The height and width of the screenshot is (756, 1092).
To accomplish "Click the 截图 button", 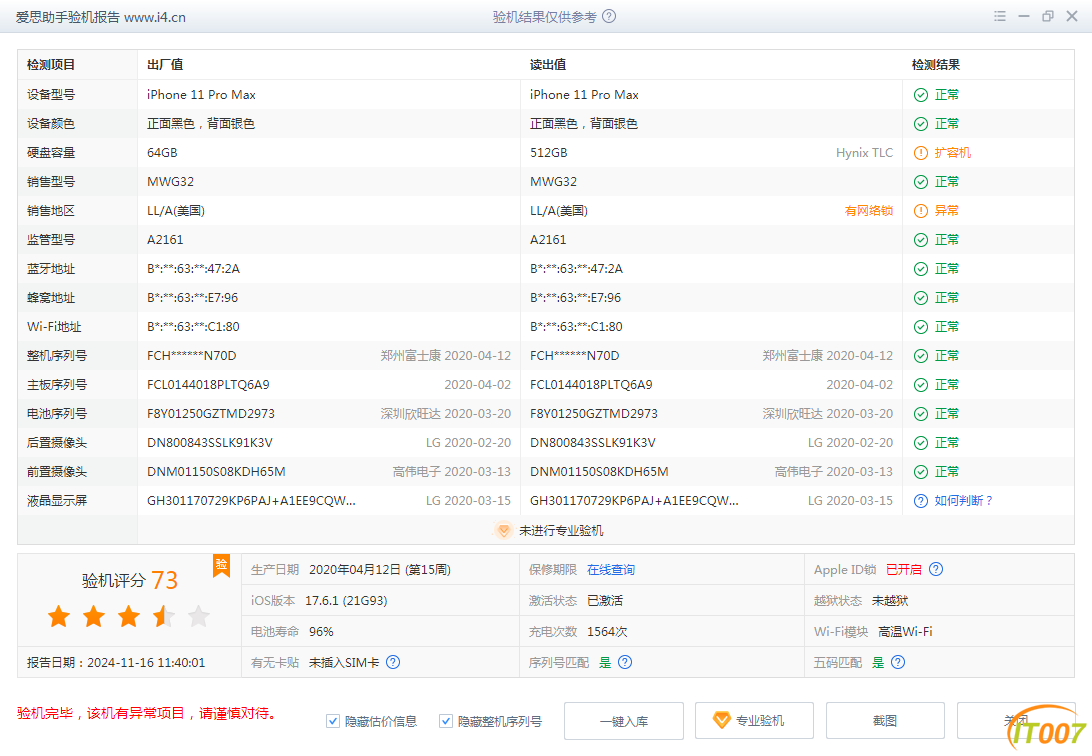I will tap(885, 720).
